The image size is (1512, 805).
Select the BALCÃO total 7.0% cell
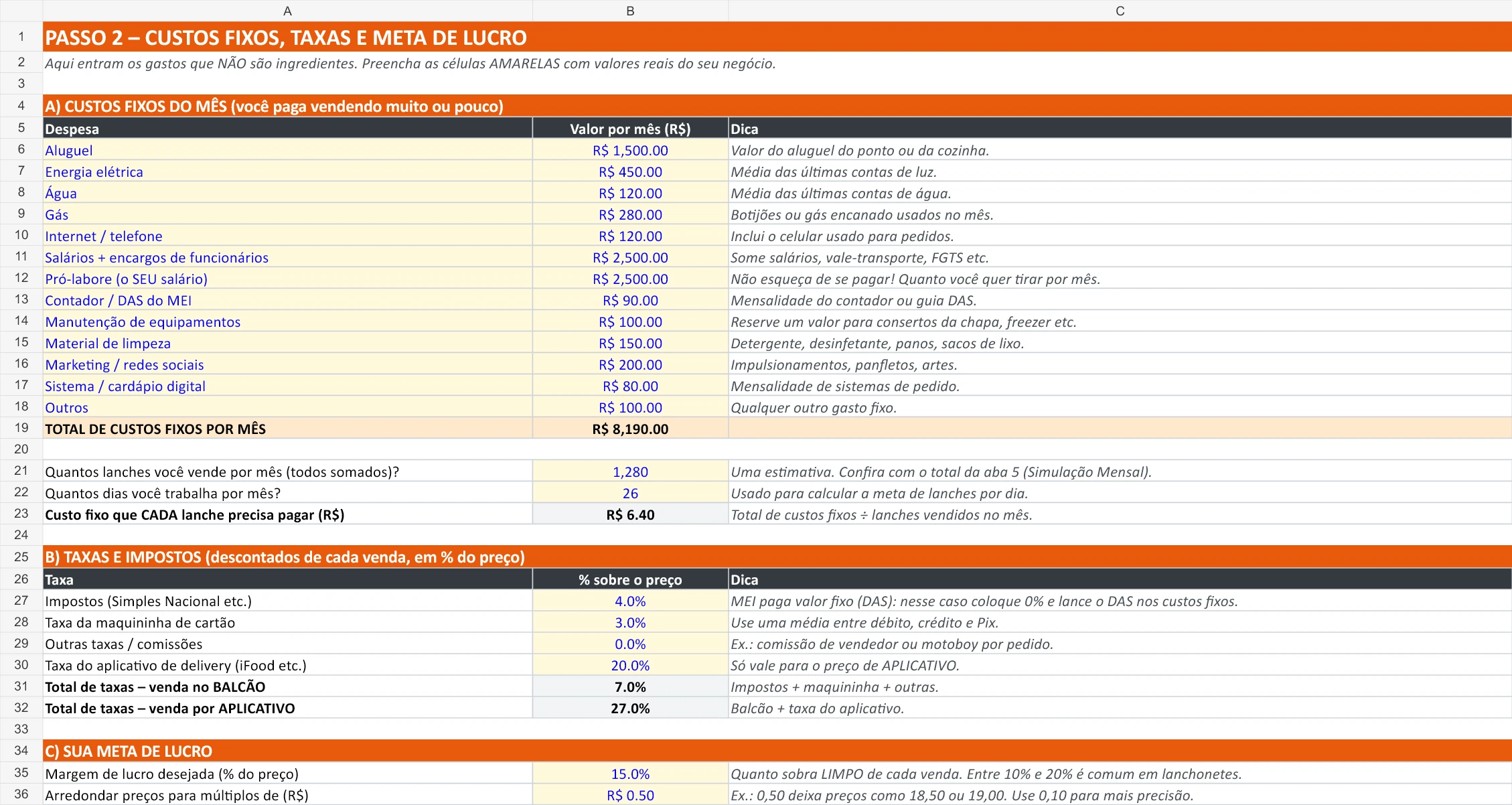pos(630,686)
